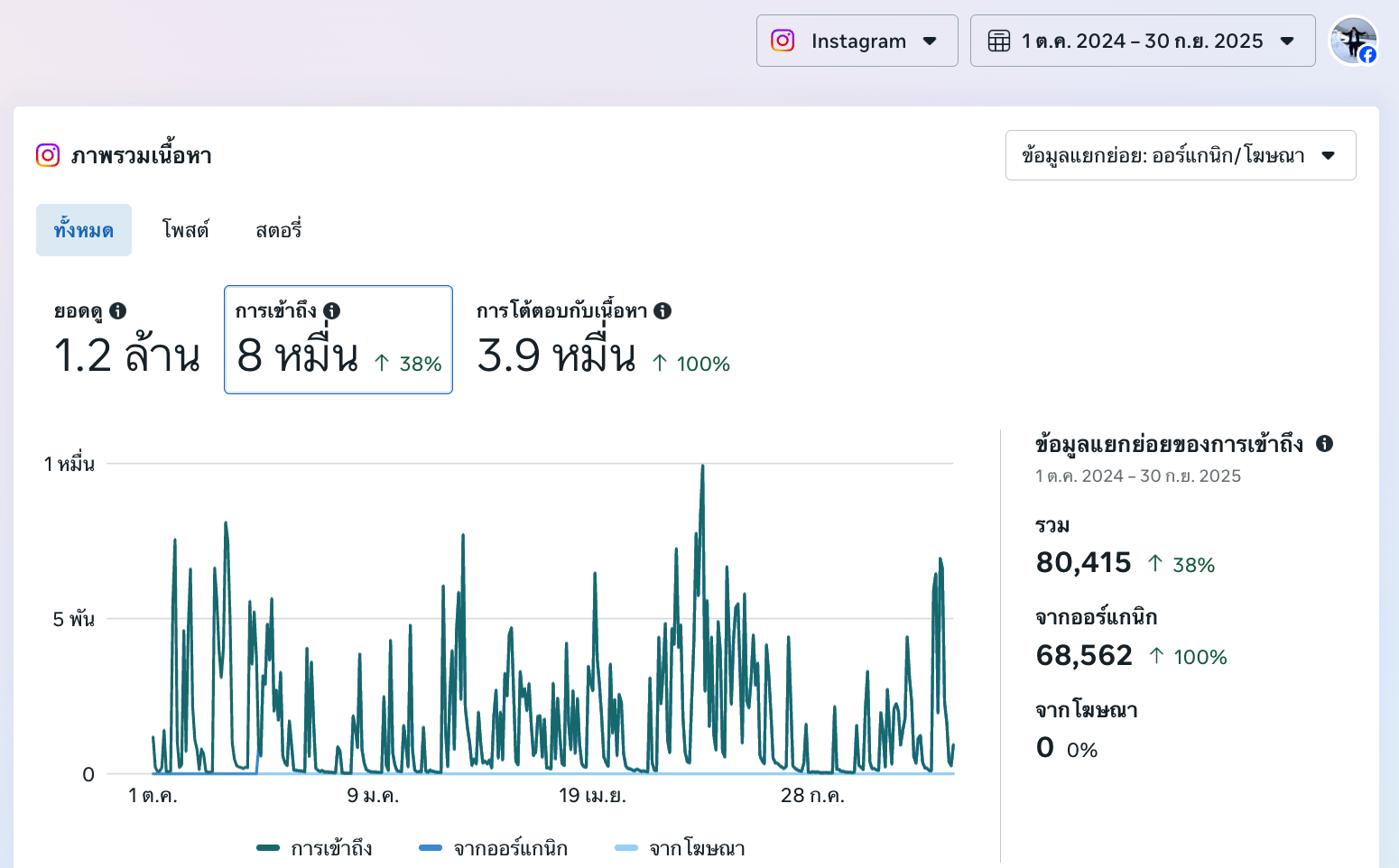This screenshot has height=868, width=1399.
Task: Switch to the สตอรี่ tab
Action: tap(278, 230)
